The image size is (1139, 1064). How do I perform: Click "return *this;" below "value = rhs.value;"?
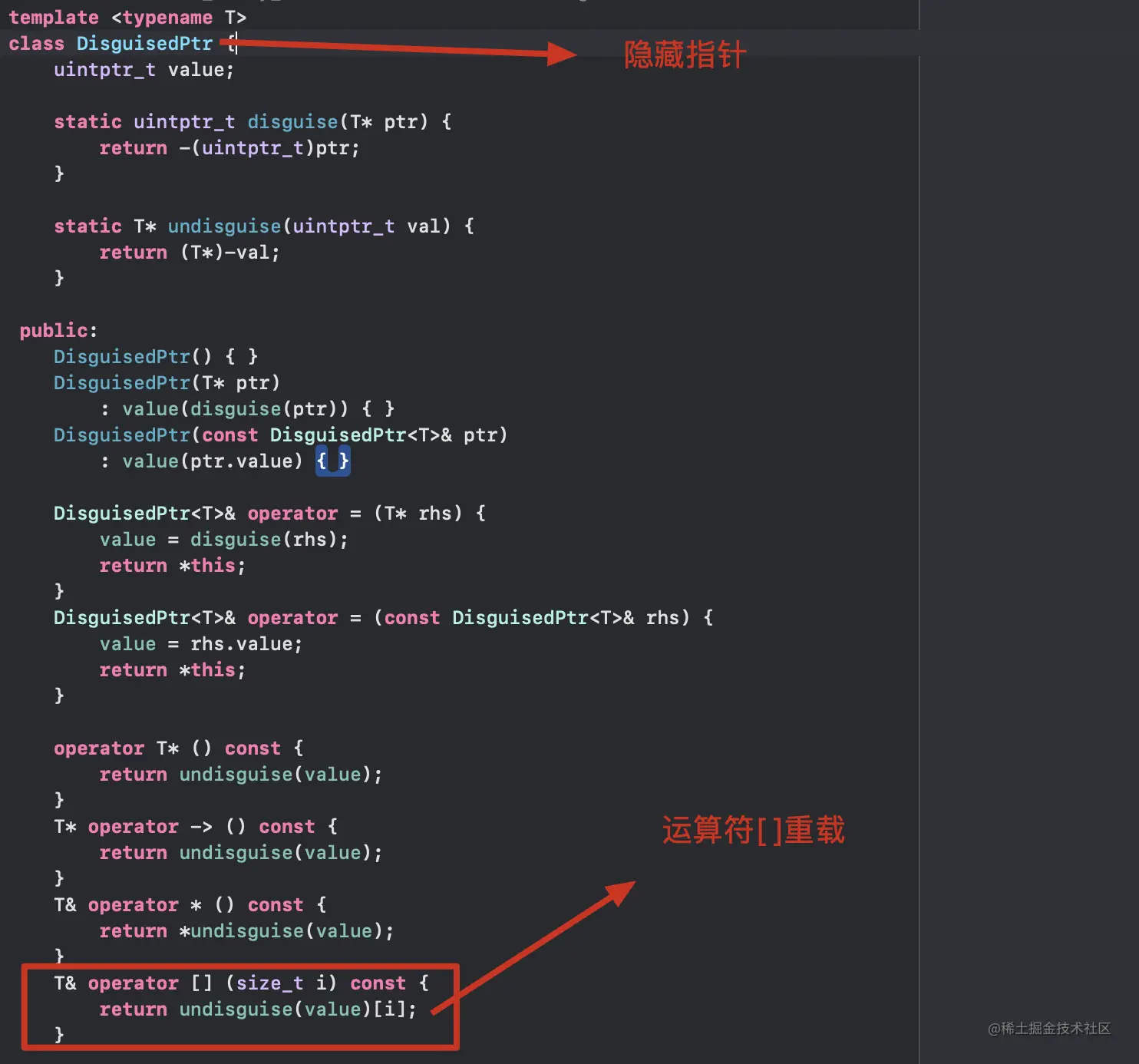pyautogui.click(x=173, y=669)
